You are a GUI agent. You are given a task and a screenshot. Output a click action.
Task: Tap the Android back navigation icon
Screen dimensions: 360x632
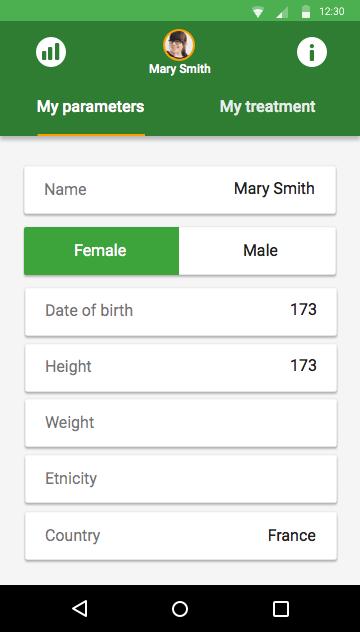80,609
